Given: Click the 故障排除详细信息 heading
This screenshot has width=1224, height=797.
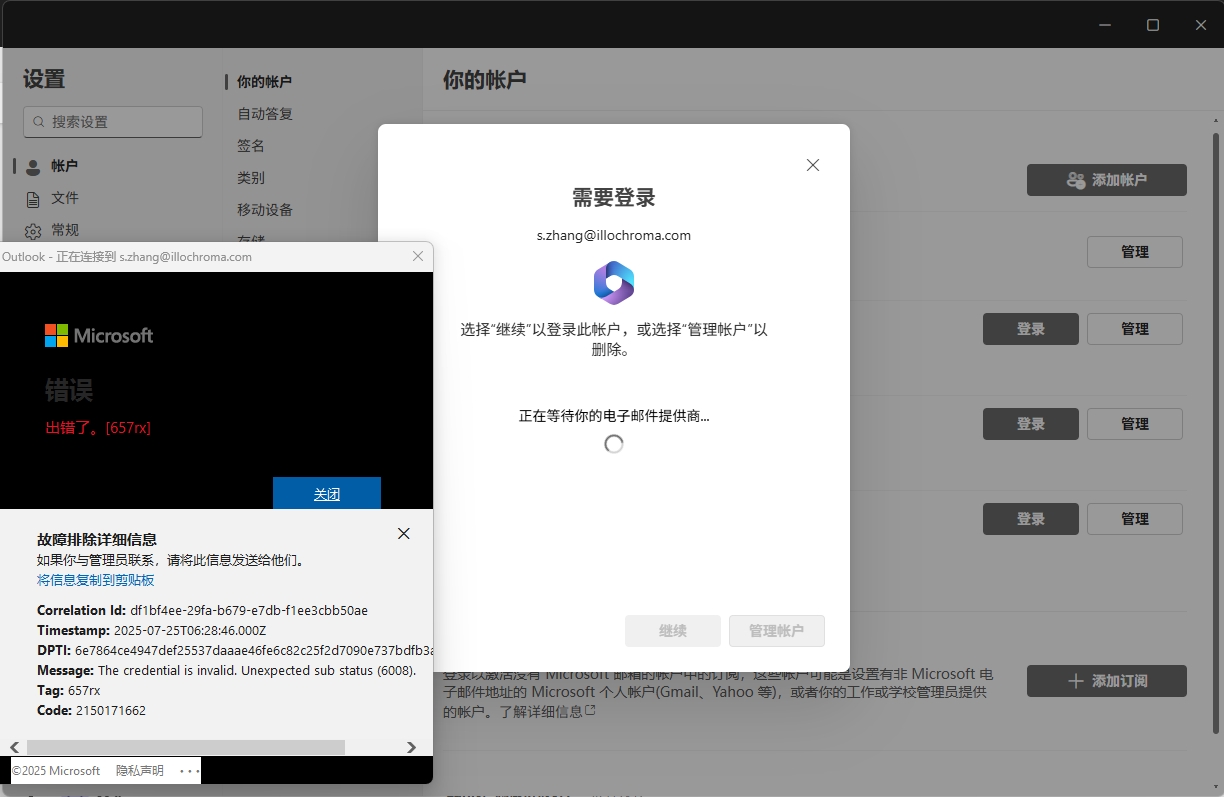Looking at the screenshot, I should click(97, 540).
